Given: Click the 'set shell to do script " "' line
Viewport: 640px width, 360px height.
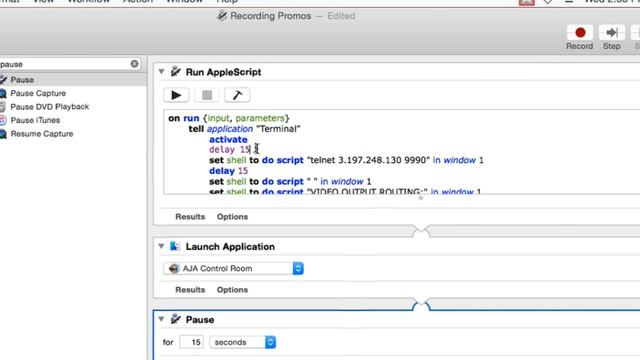Looking at the screenshot, I should 290,182.
